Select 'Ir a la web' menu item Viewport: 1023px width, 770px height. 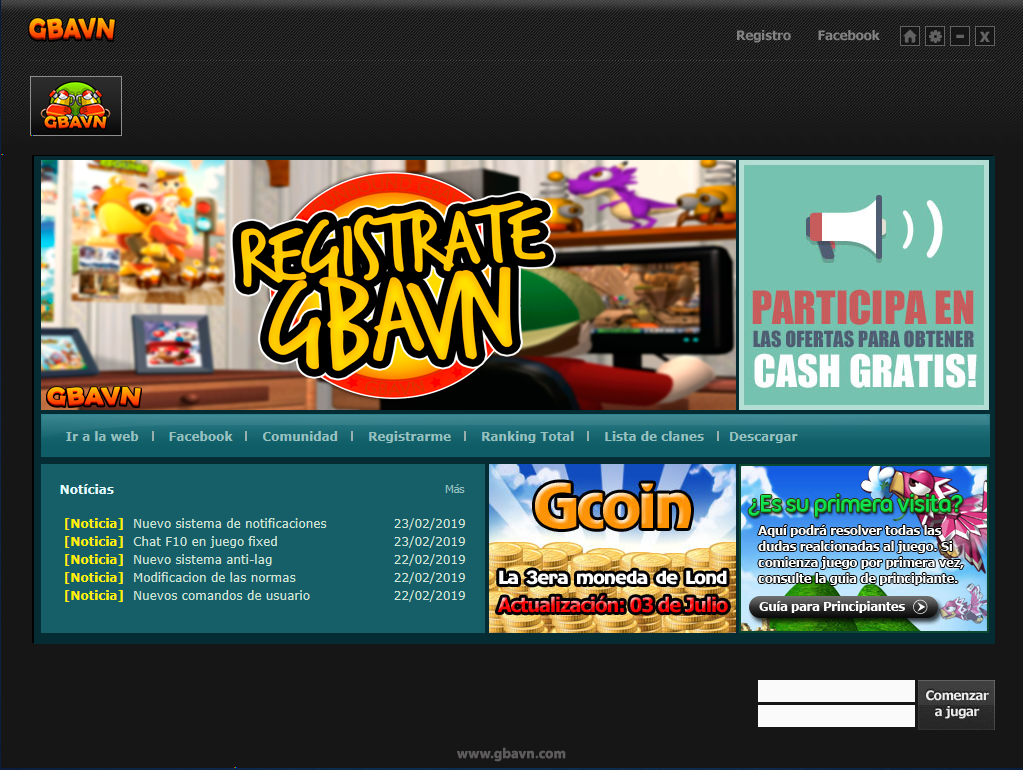[x=102, y=437]
